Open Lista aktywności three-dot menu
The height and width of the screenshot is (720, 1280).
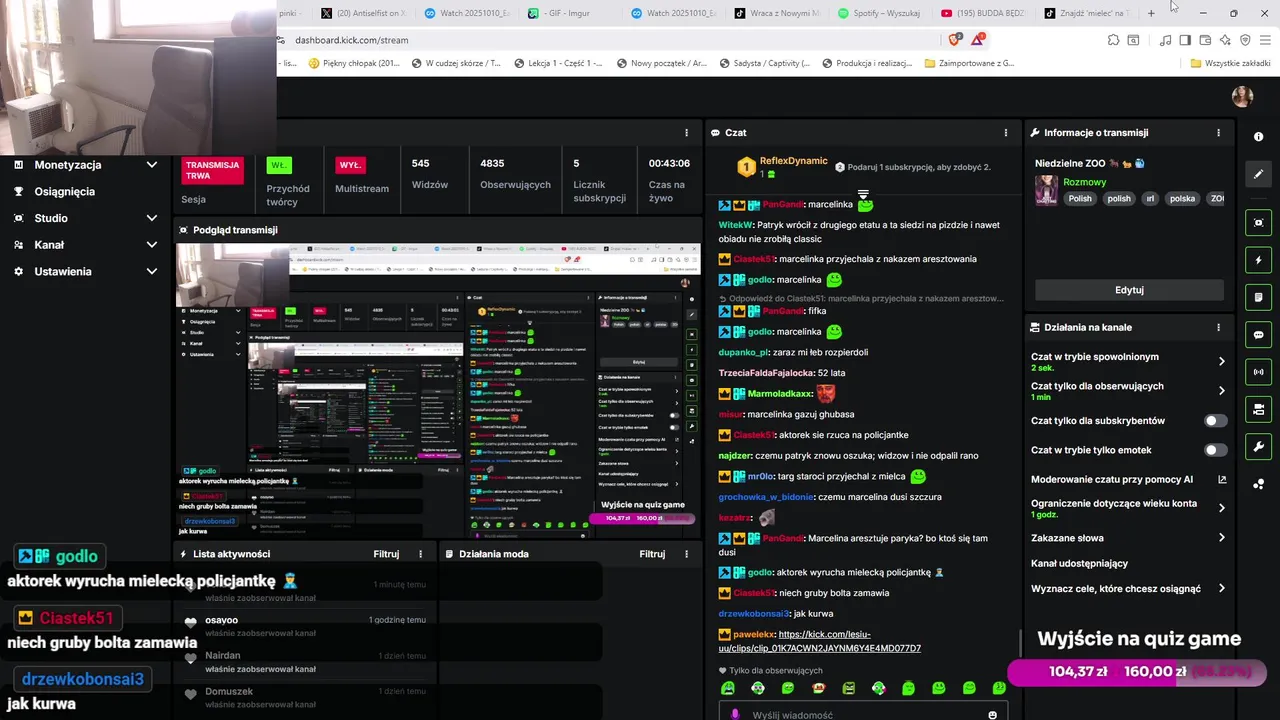pos(421,553)
